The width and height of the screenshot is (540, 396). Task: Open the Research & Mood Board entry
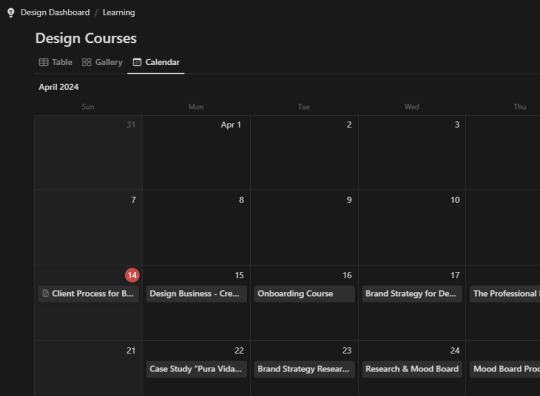[x=412, y=369]
